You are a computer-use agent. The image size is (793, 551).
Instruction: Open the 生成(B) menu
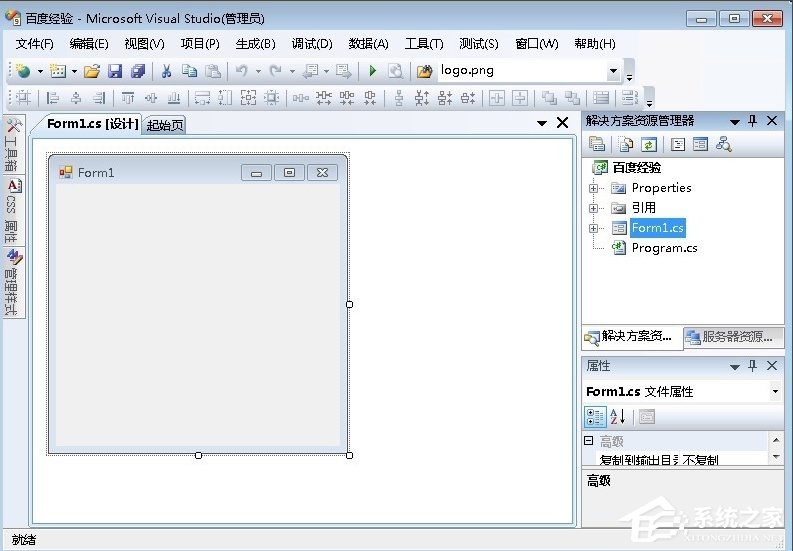(255, 44)
